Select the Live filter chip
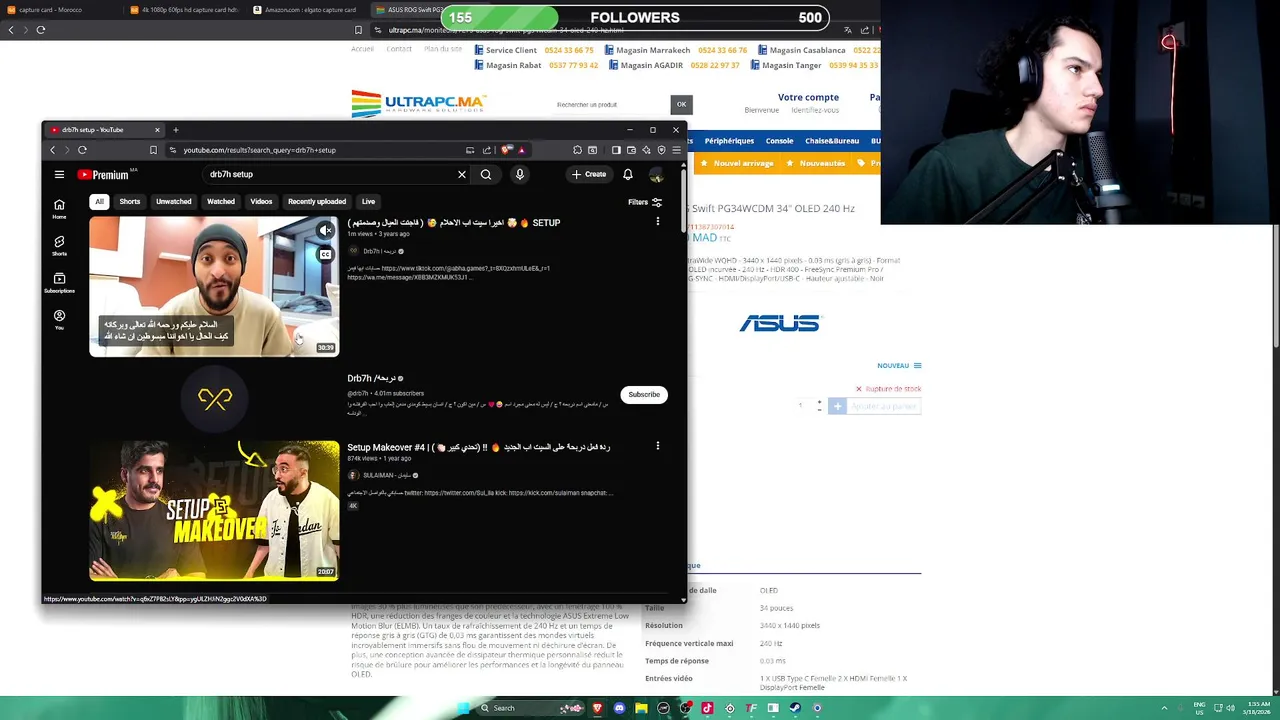 coord(368,202)
